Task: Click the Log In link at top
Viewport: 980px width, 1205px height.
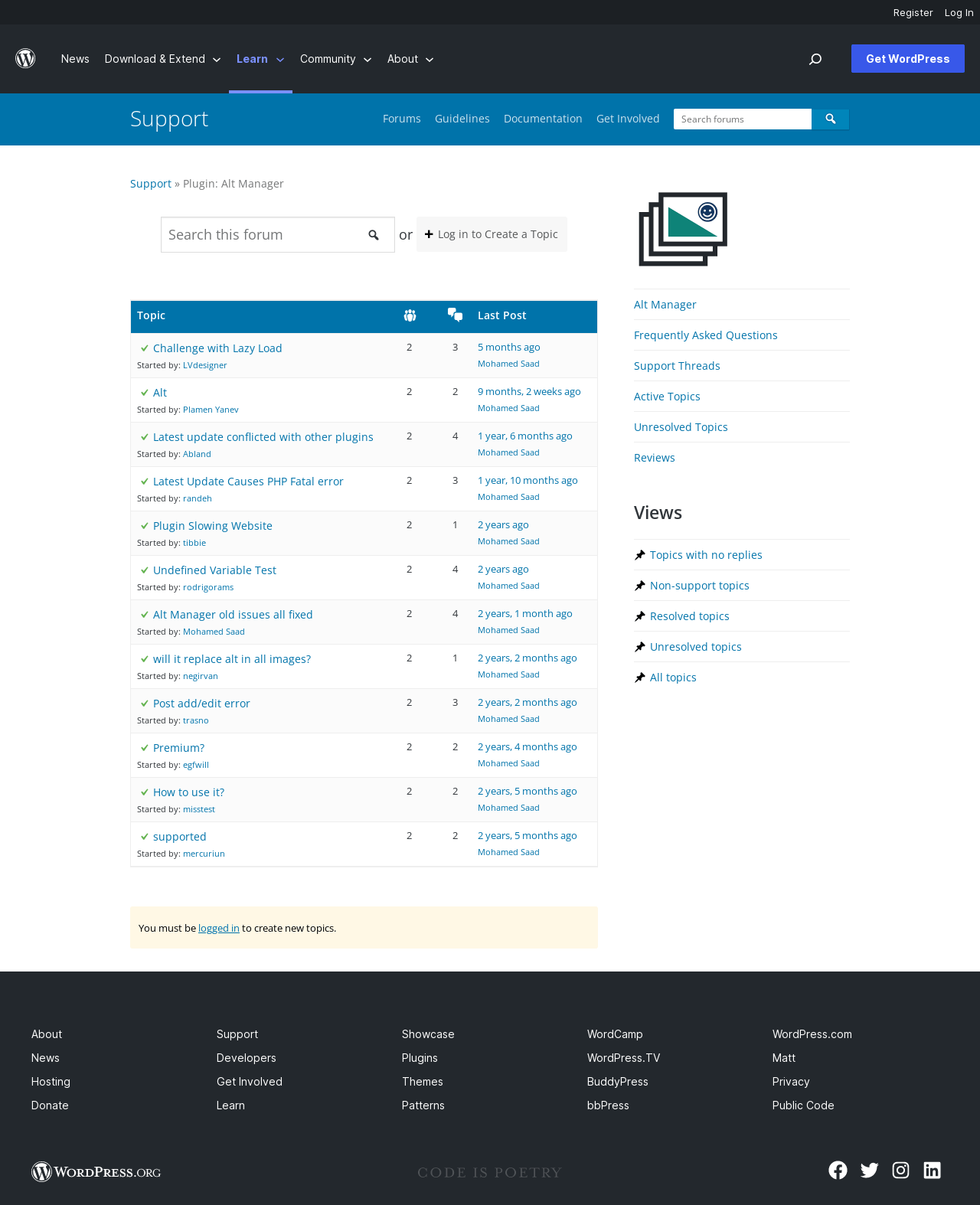Action: point(959,12)
